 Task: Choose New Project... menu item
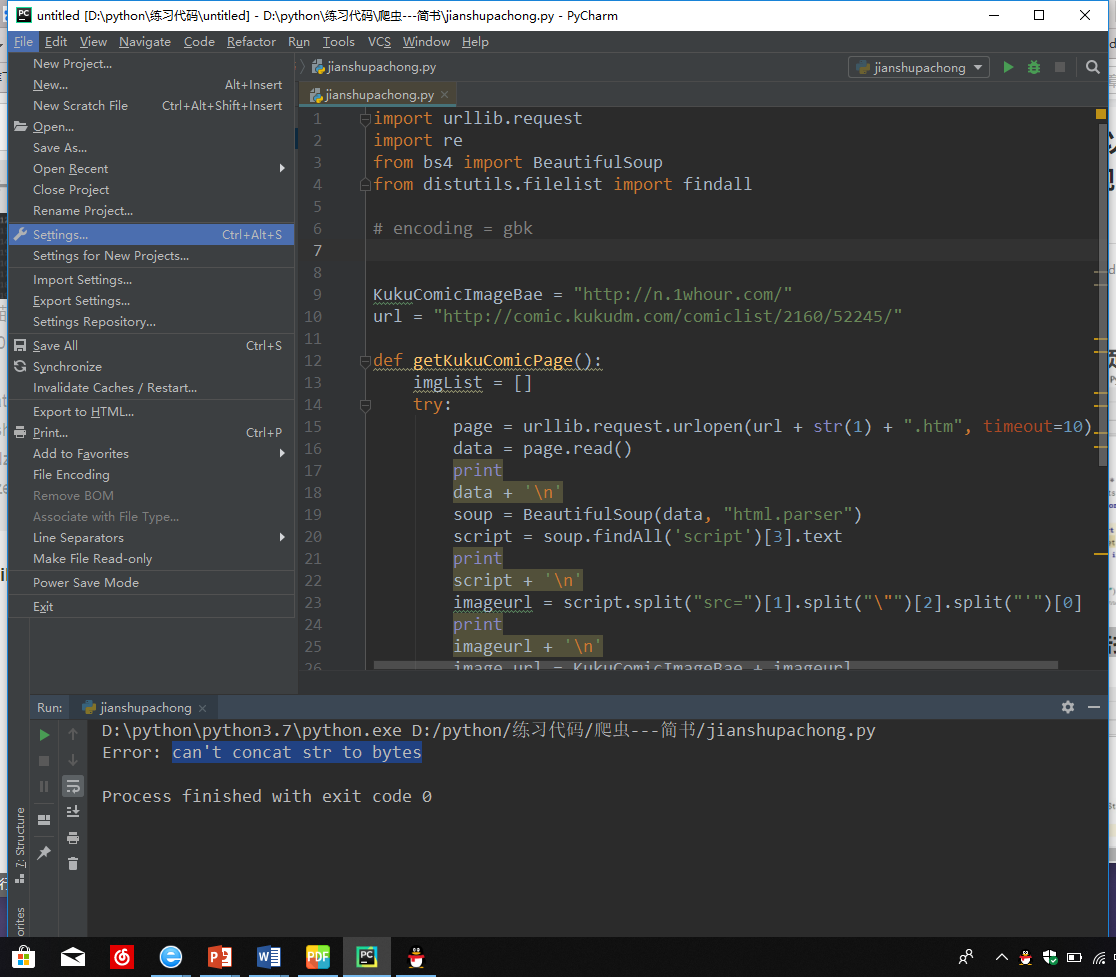tap(152, 63)
